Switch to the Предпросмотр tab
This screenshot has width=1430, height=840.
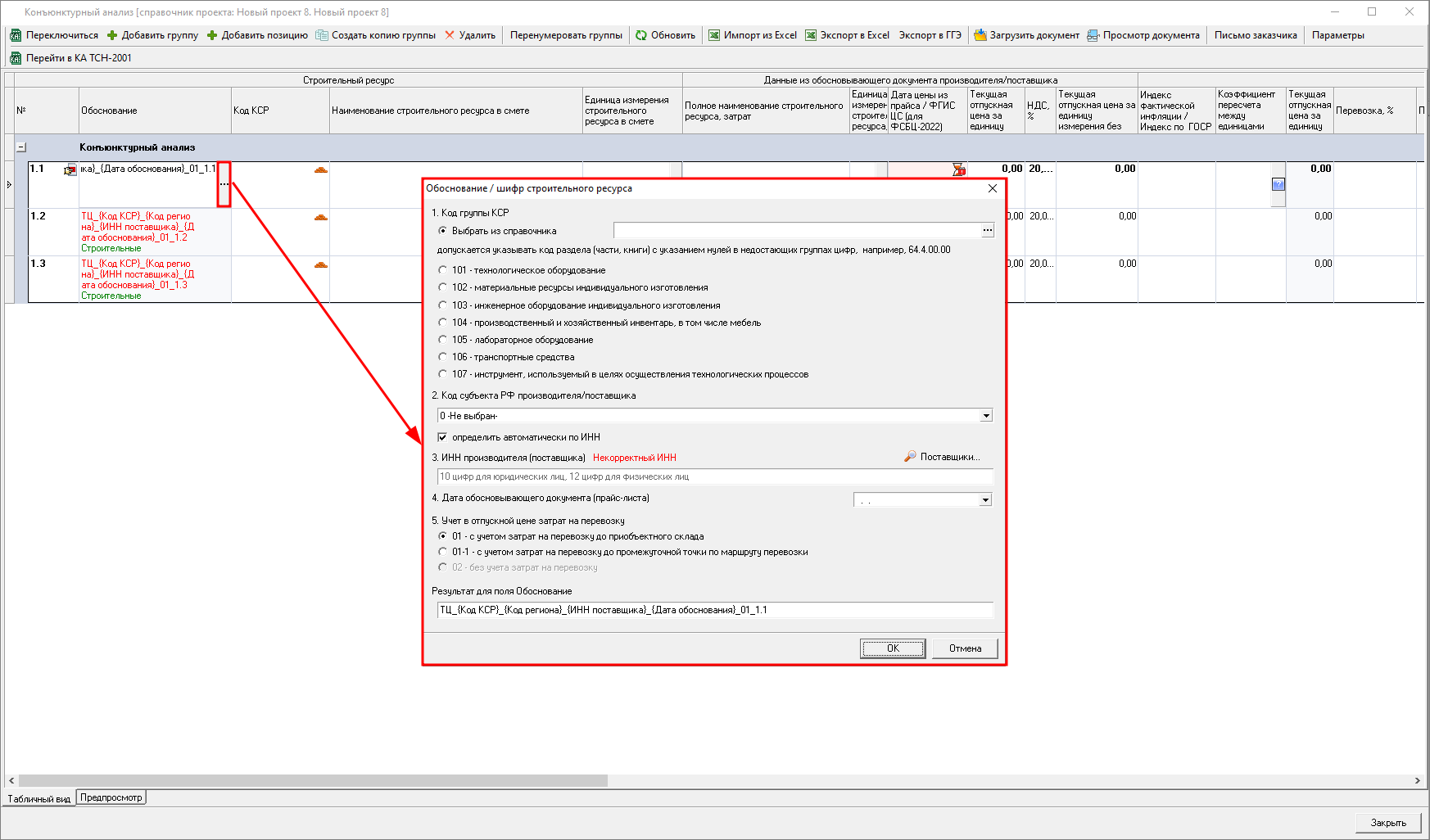[111, 797]
